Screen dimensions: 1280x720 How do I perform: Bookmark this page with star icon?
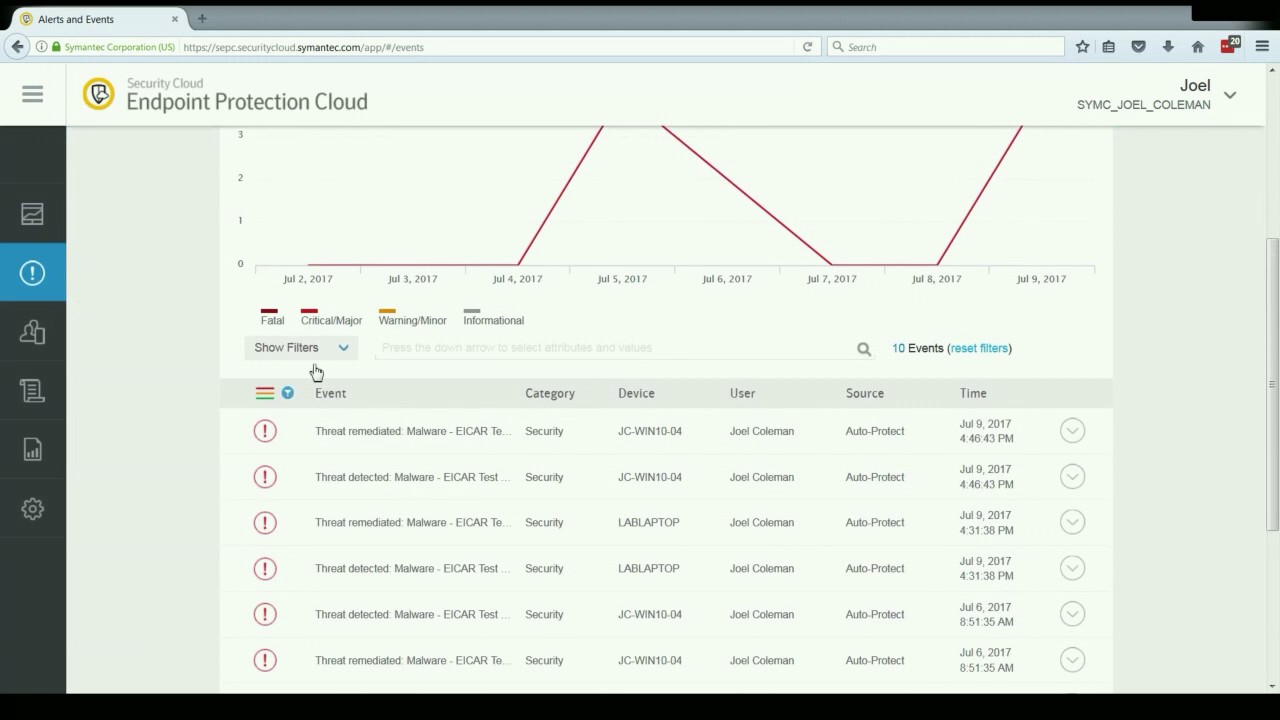1082,47
